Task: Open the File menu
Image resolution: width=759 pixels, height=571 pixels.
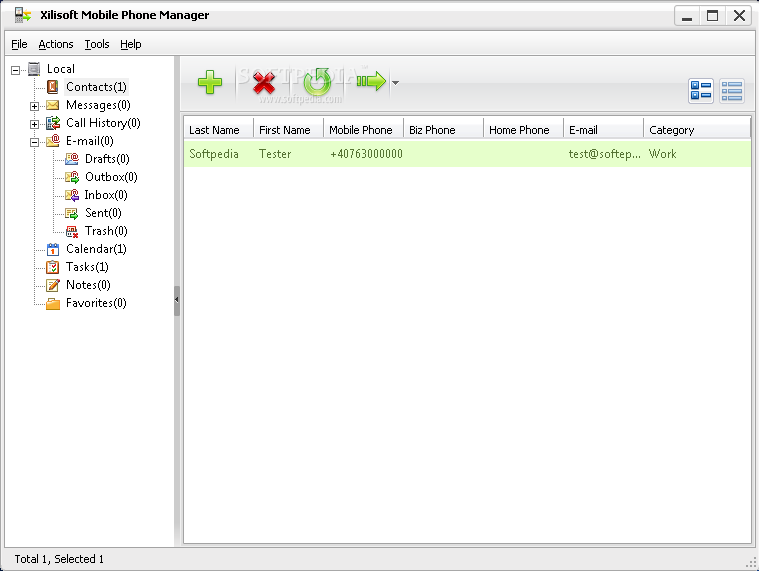Action: click(x=19, y=44)
